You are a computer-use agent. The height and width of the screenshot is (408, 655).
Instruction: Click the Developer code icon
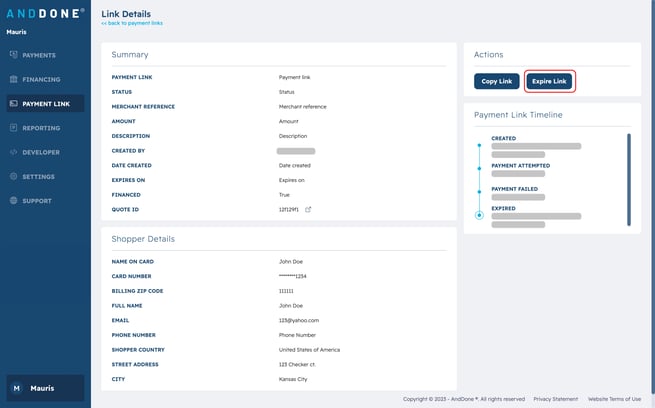click(13, 152)
